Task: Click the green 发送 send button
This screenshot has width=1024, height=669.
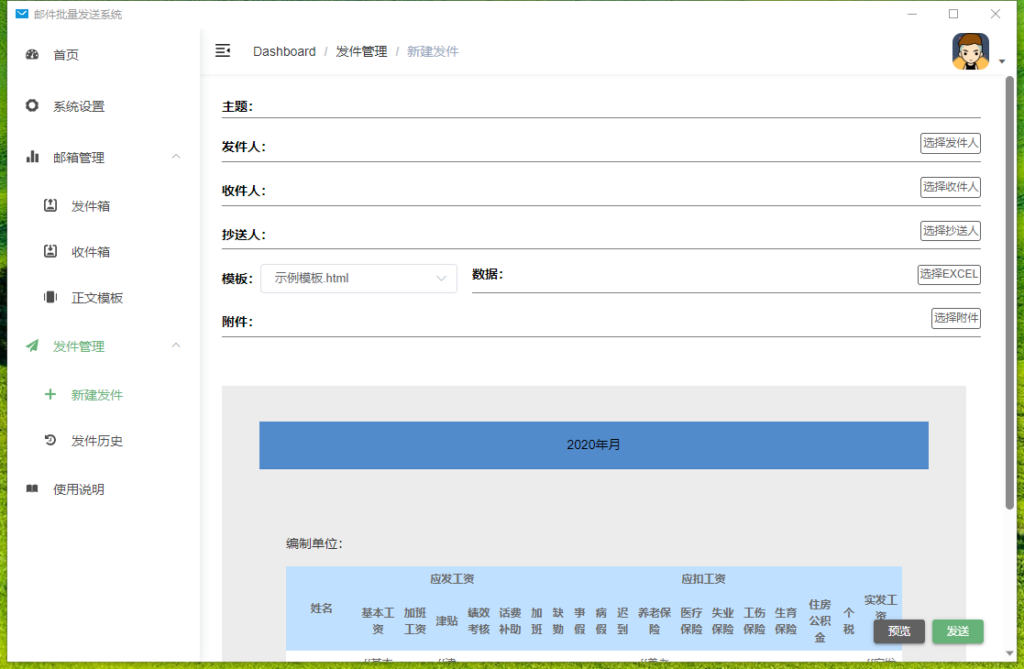Action: pos(957,631)
